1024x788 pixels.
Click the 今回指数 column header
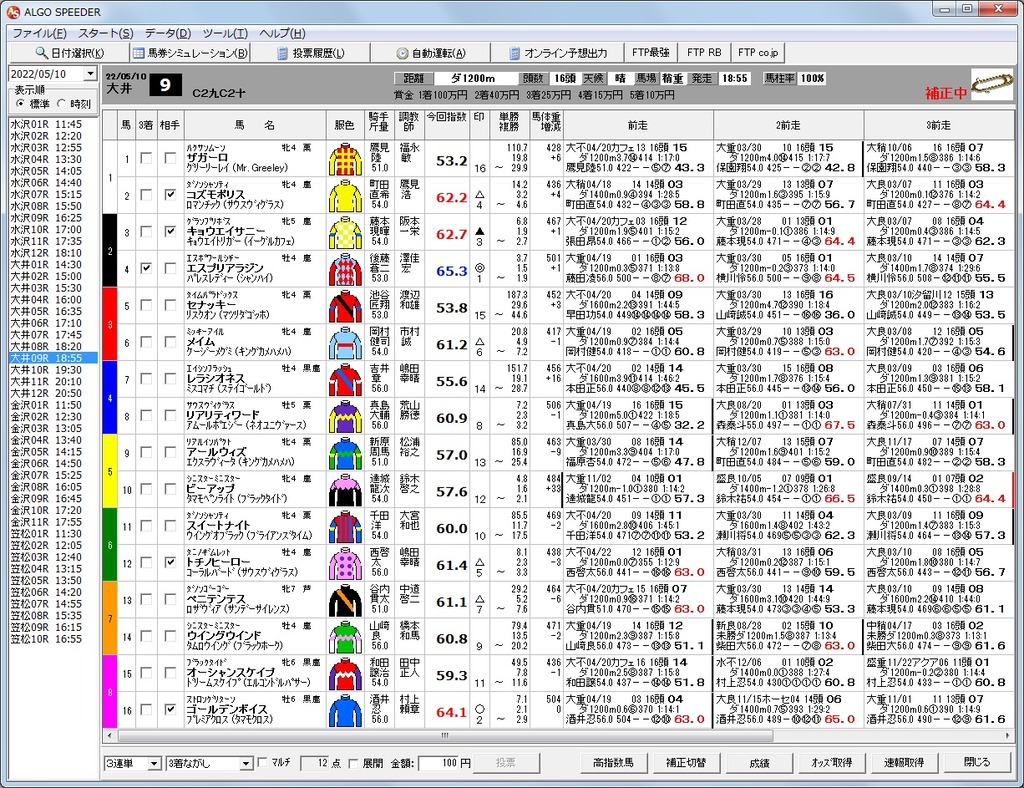(447, 125)
